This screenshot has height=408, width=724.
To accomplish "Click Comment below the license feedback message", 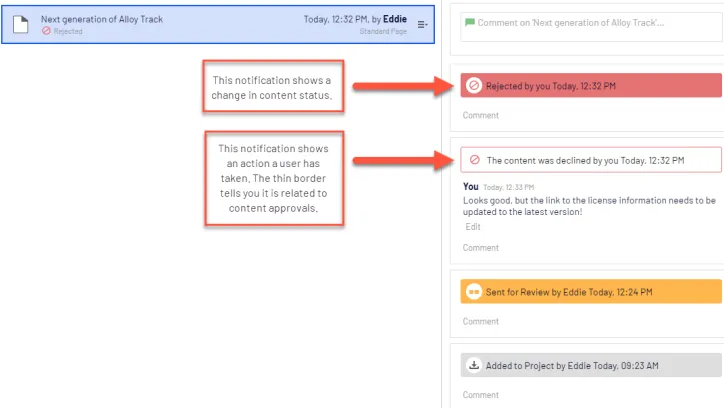I will coord(481,248).
